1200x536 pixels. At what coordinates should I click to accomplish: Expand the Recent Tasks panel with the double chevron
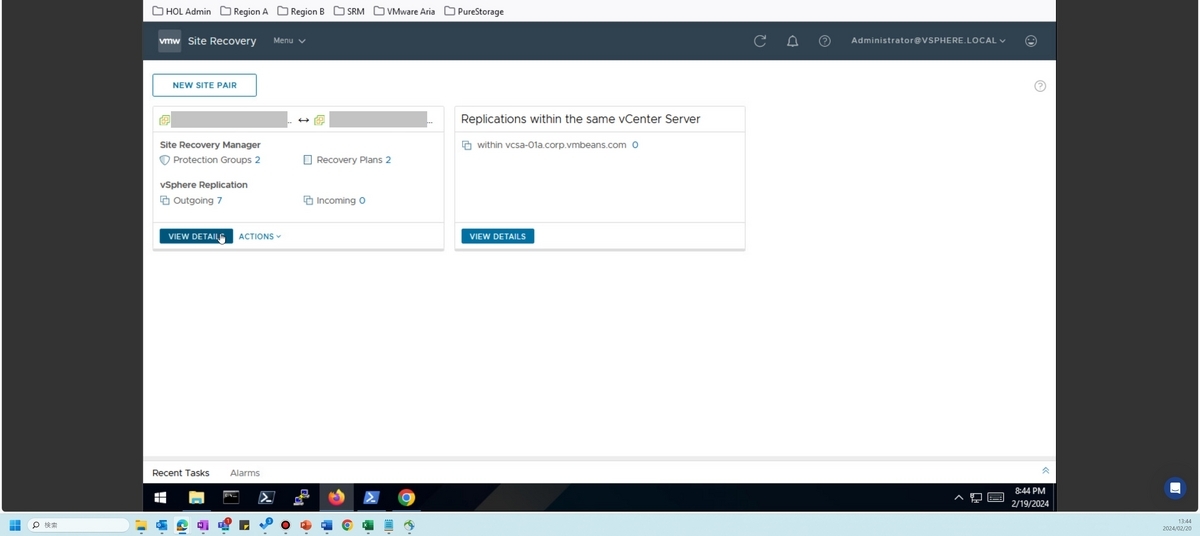point(1045,471)
